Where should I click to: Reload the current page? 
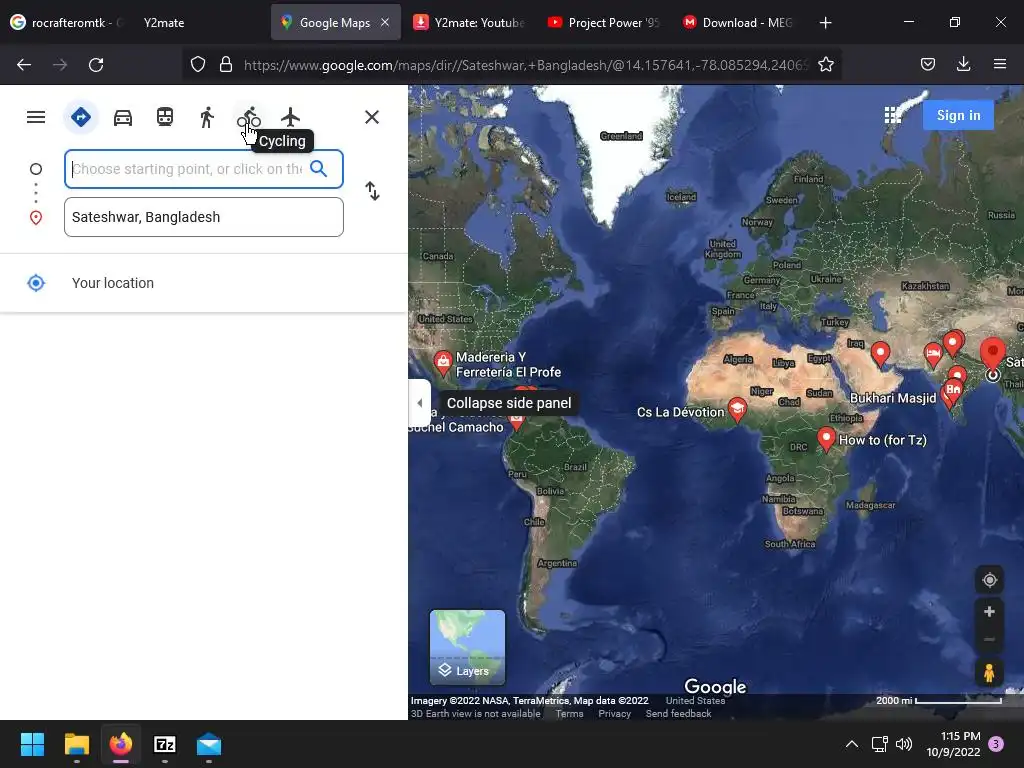[96, 65]
